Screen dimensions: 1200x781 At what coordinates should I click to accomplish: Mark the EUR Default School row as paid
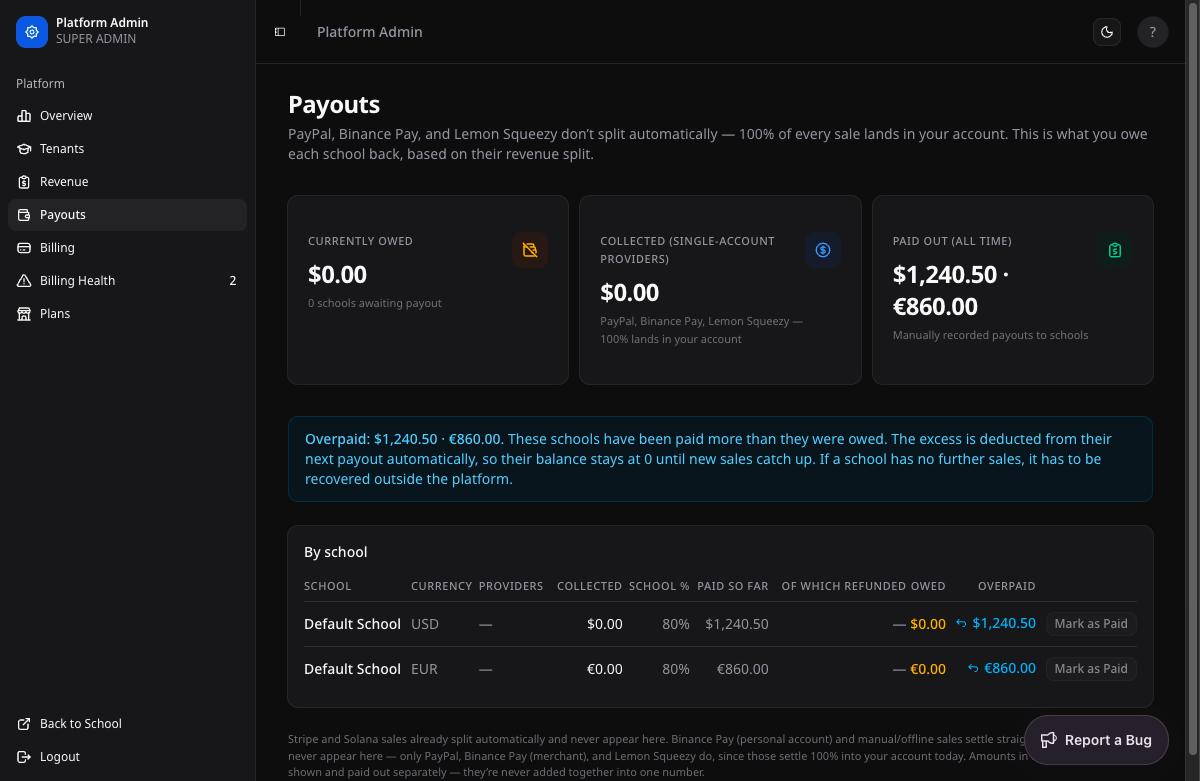click(x=1091, y=668)
